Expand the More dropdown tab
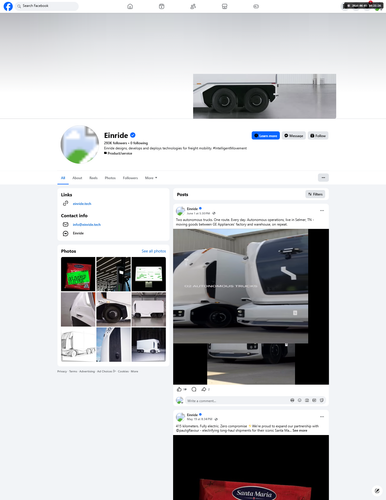This screenshot has height=500, width=386. (x=151, y=178)
